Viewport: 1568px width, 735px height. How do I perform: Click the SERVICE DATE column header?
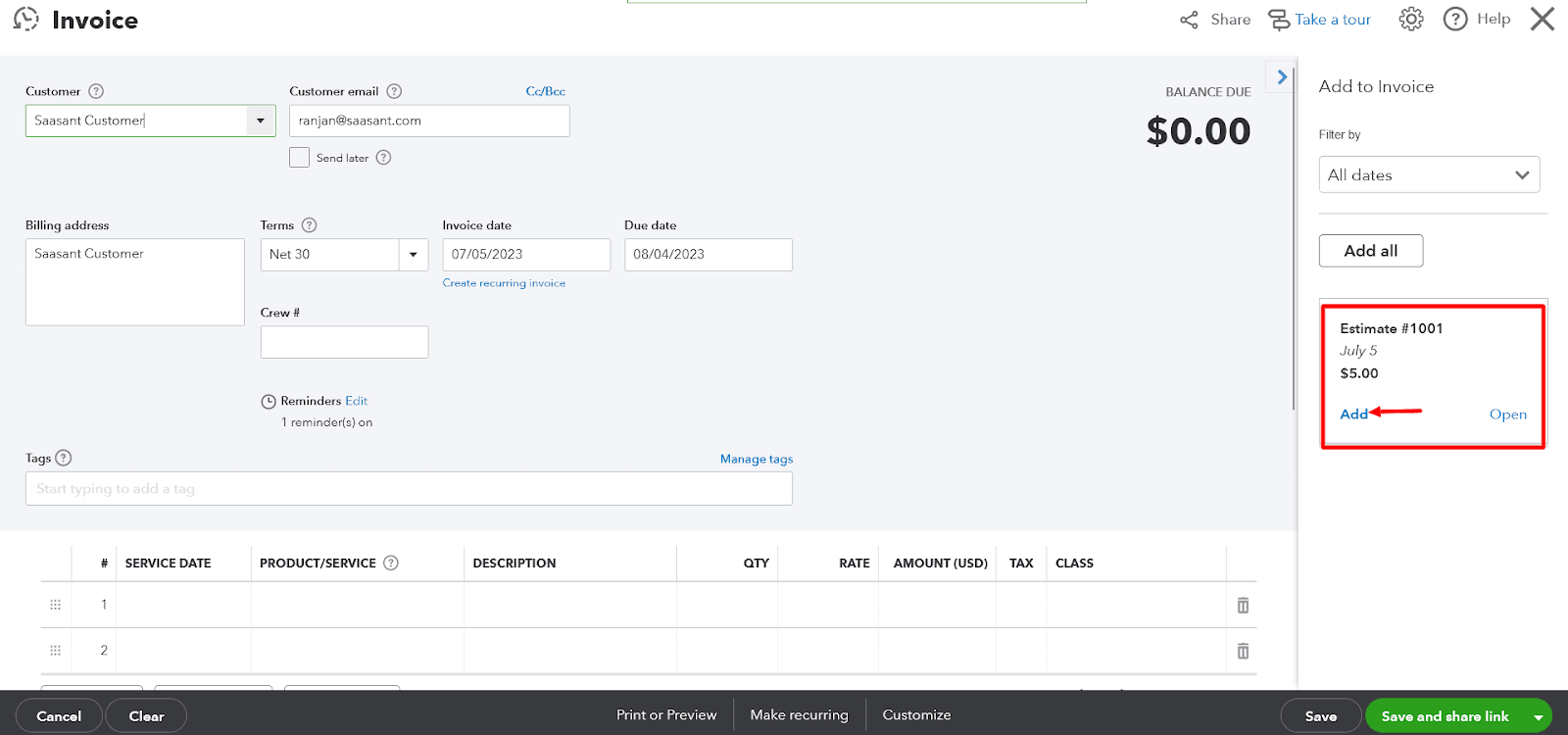(x=168, y=563)
